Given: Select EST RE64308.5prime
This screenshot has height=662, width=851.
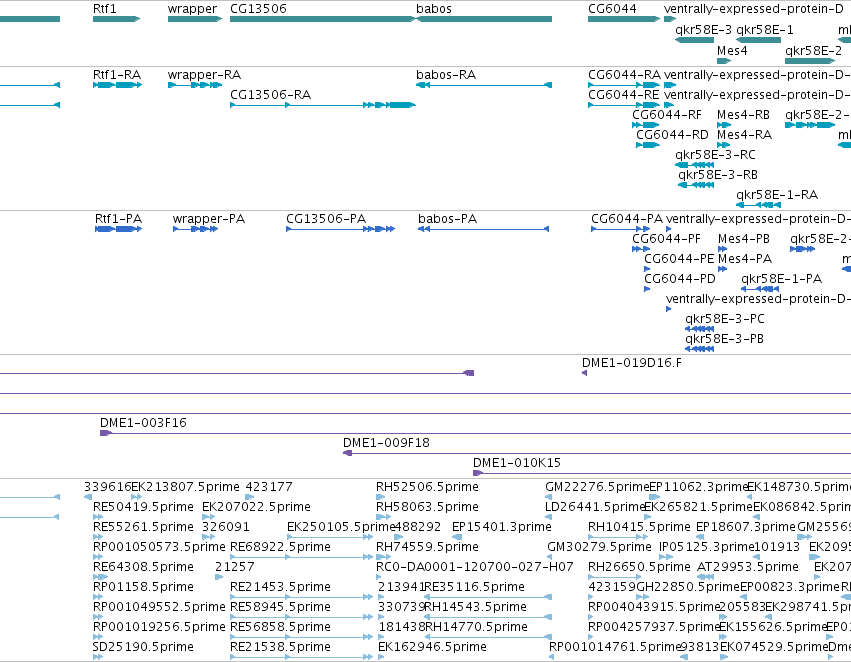Looking at the screenshot, I should click(x=98, y=577).
